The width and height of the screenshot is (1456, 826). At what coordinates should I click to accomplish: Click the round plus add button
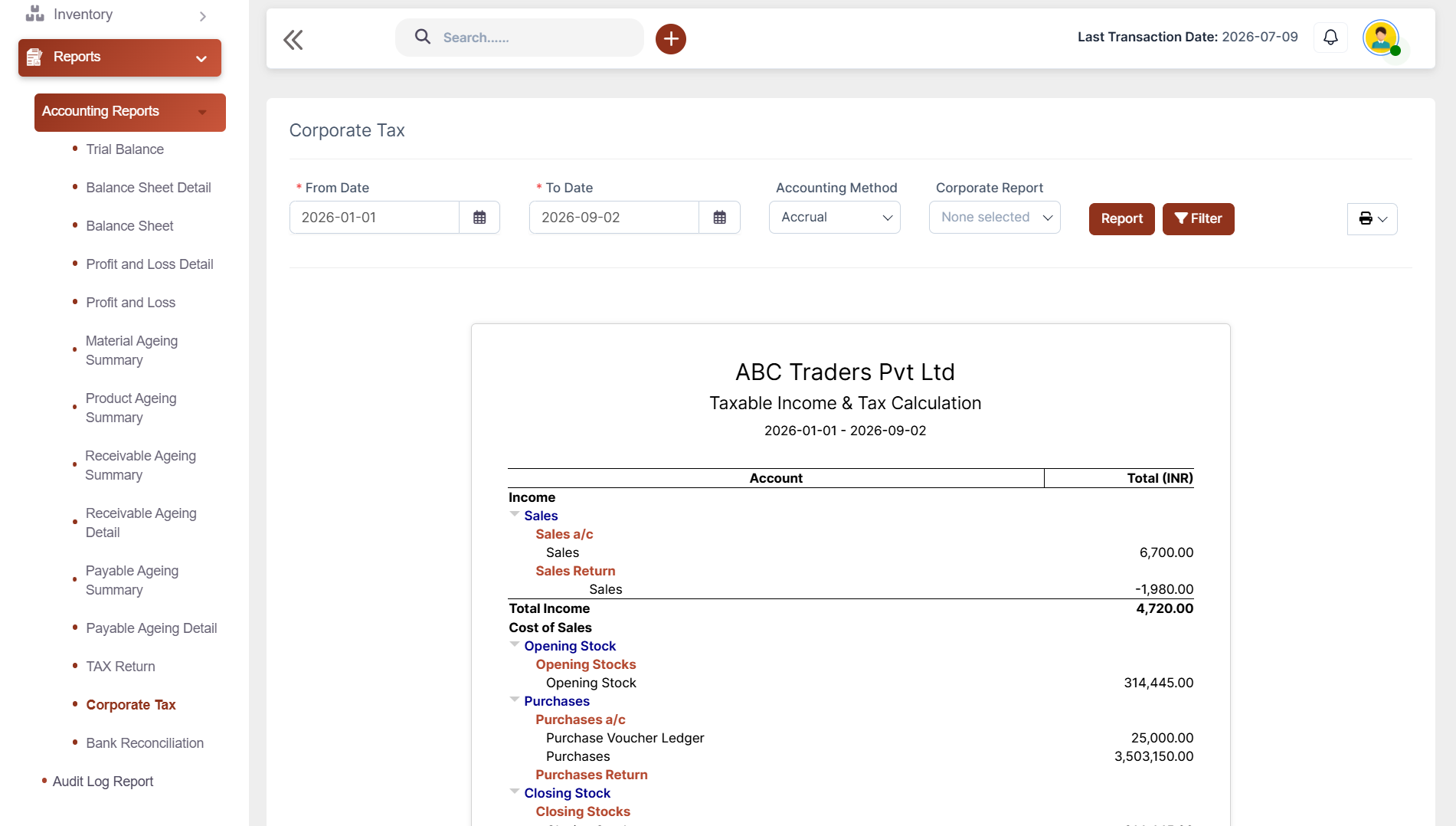(670, 38)
